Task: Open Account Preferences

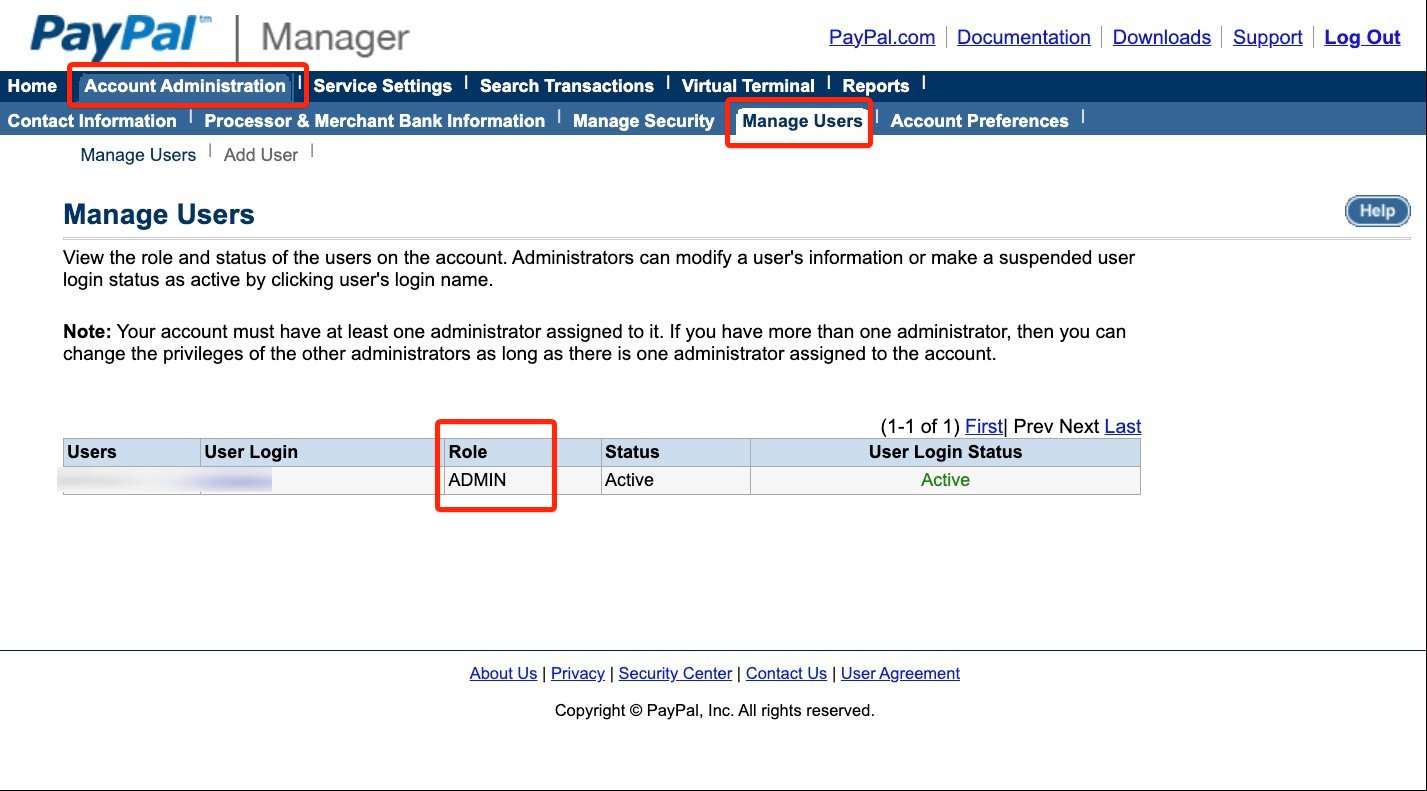Action: click(x=980, y=121)
